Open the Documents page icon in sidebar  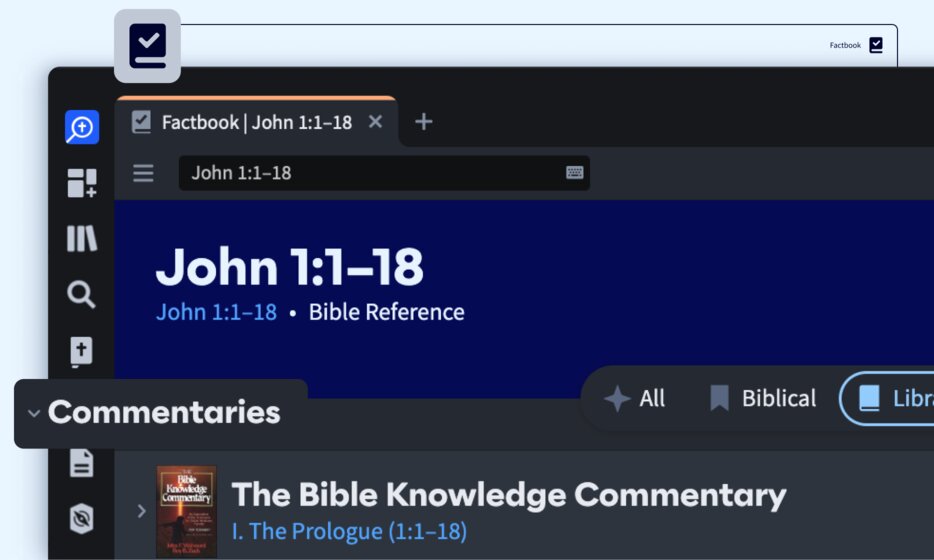click(82, 463)
